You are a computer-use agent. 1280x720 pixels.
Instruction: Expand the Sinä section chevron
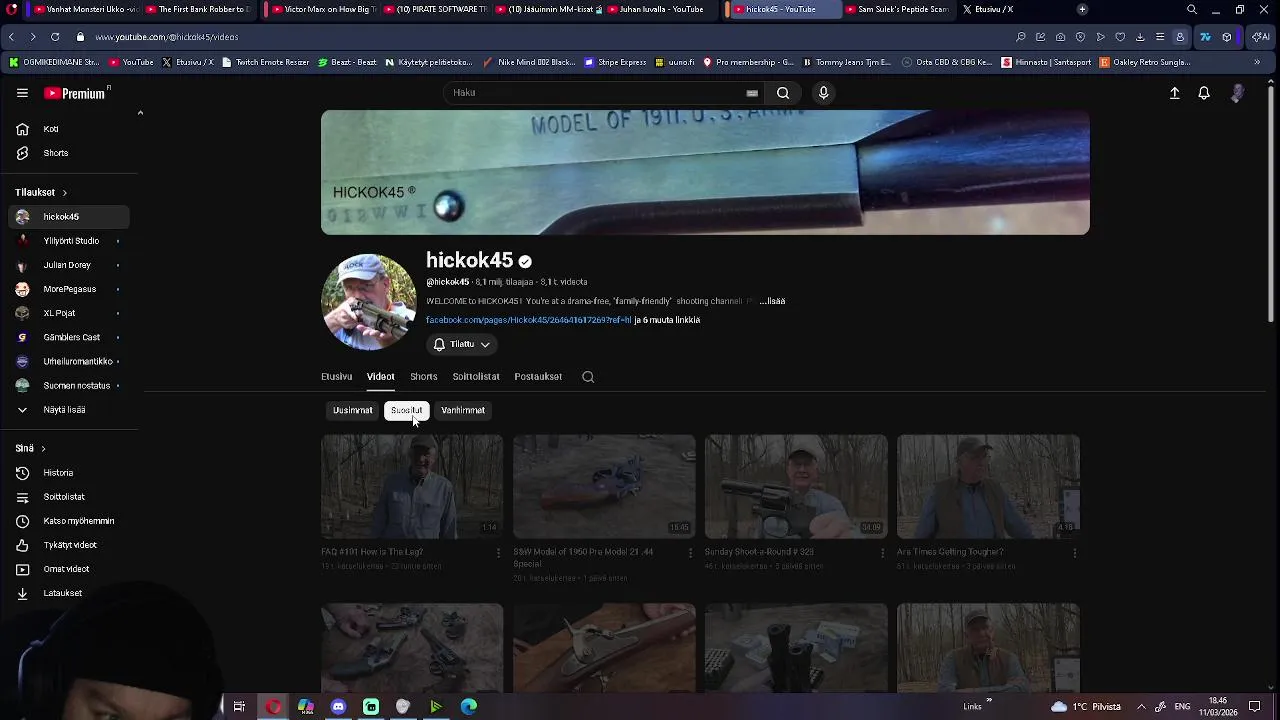pos(43,449)
